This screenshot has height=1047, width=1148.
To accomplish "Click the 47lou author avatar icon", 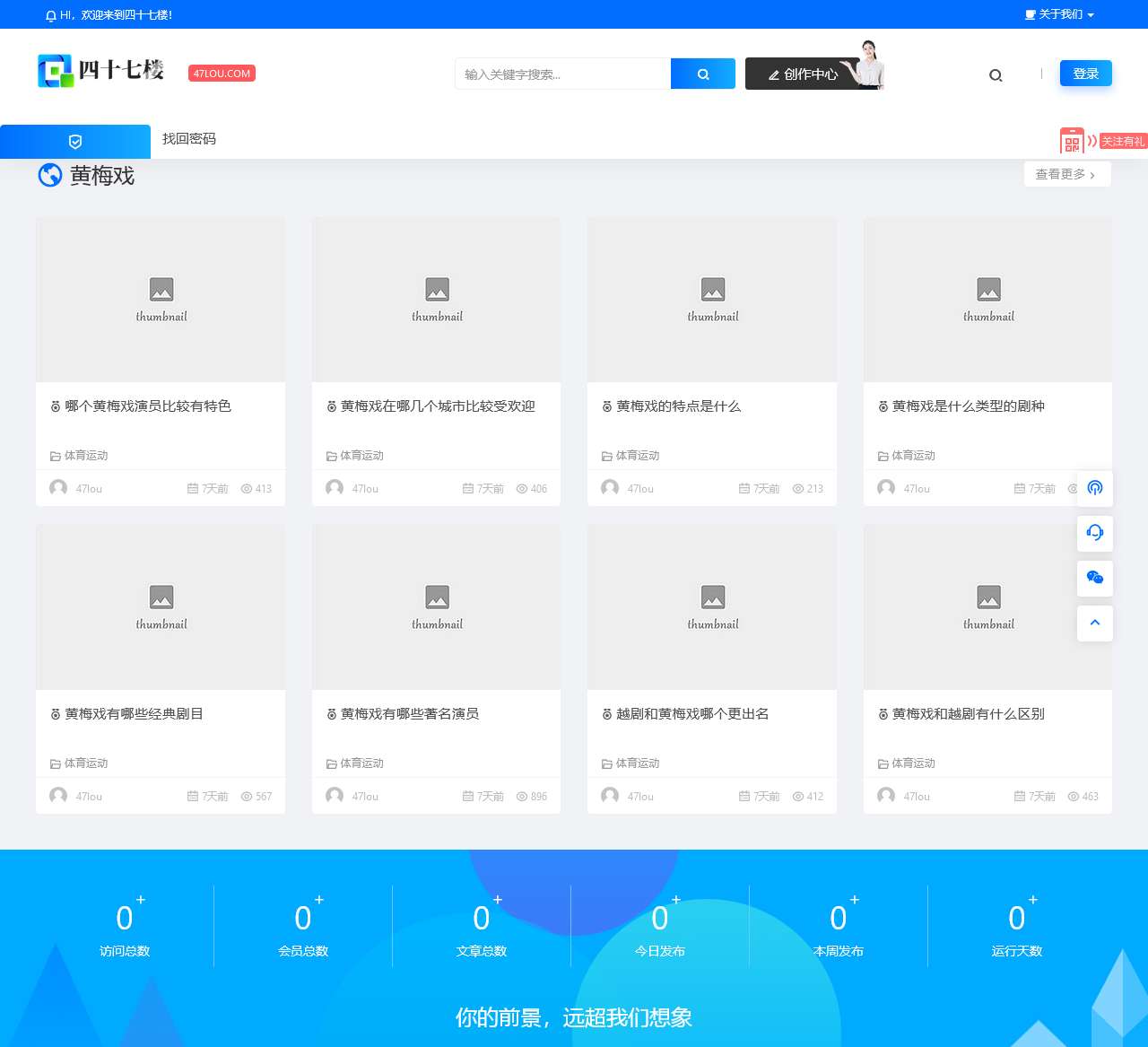I will tap(57, 488).
